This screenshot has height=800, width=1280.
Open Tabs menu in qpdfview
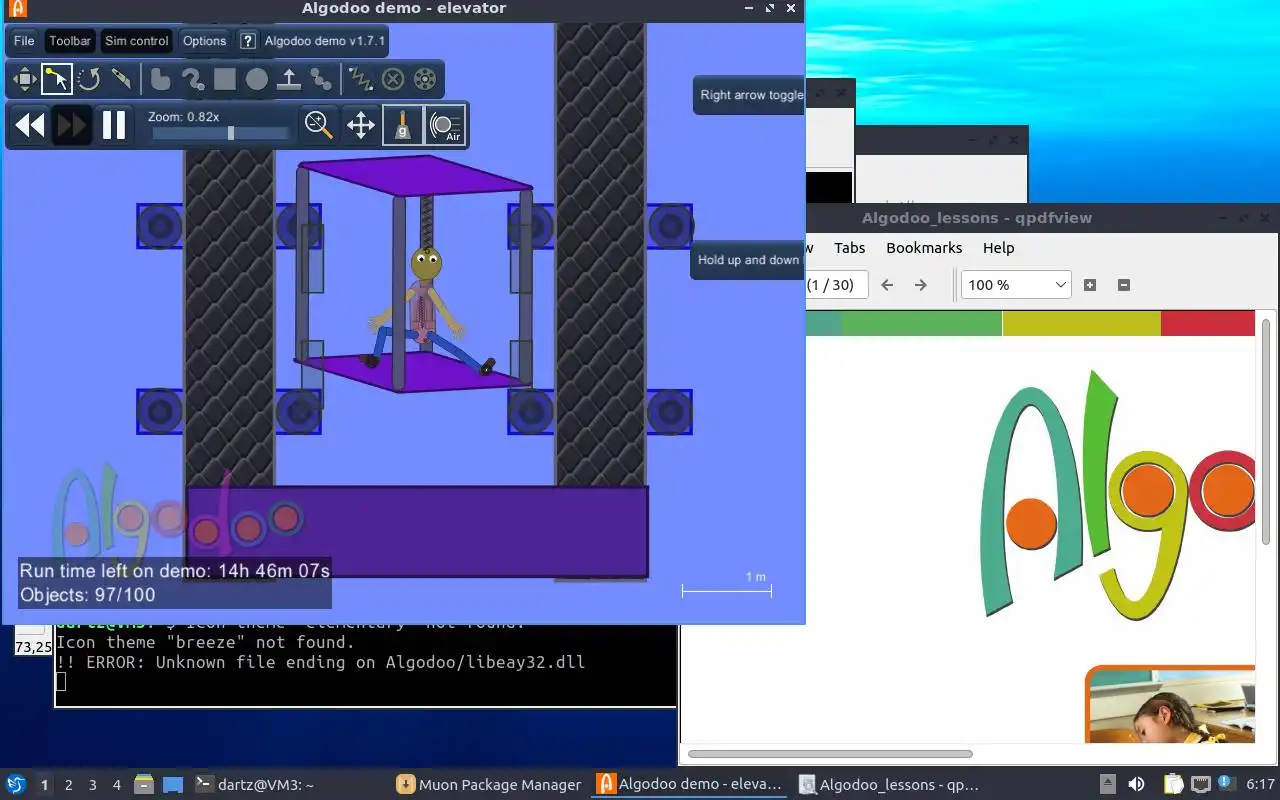849,248
